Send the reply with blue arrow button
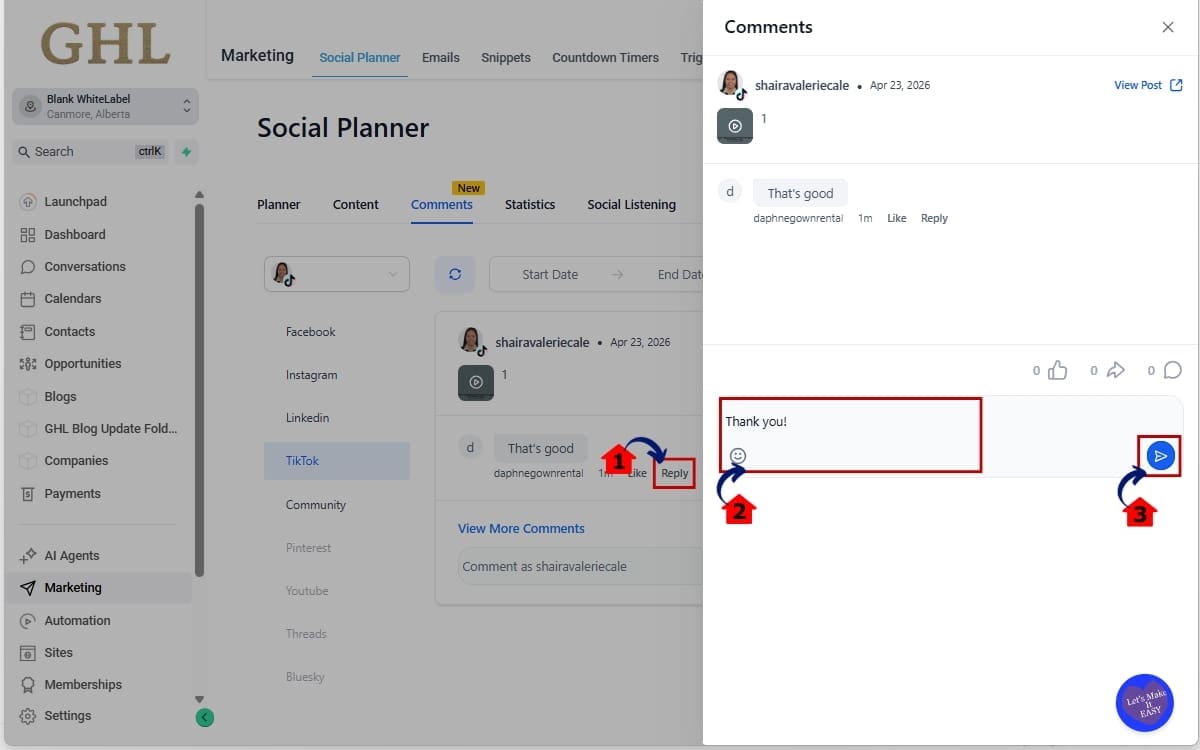 point(1160,456)
